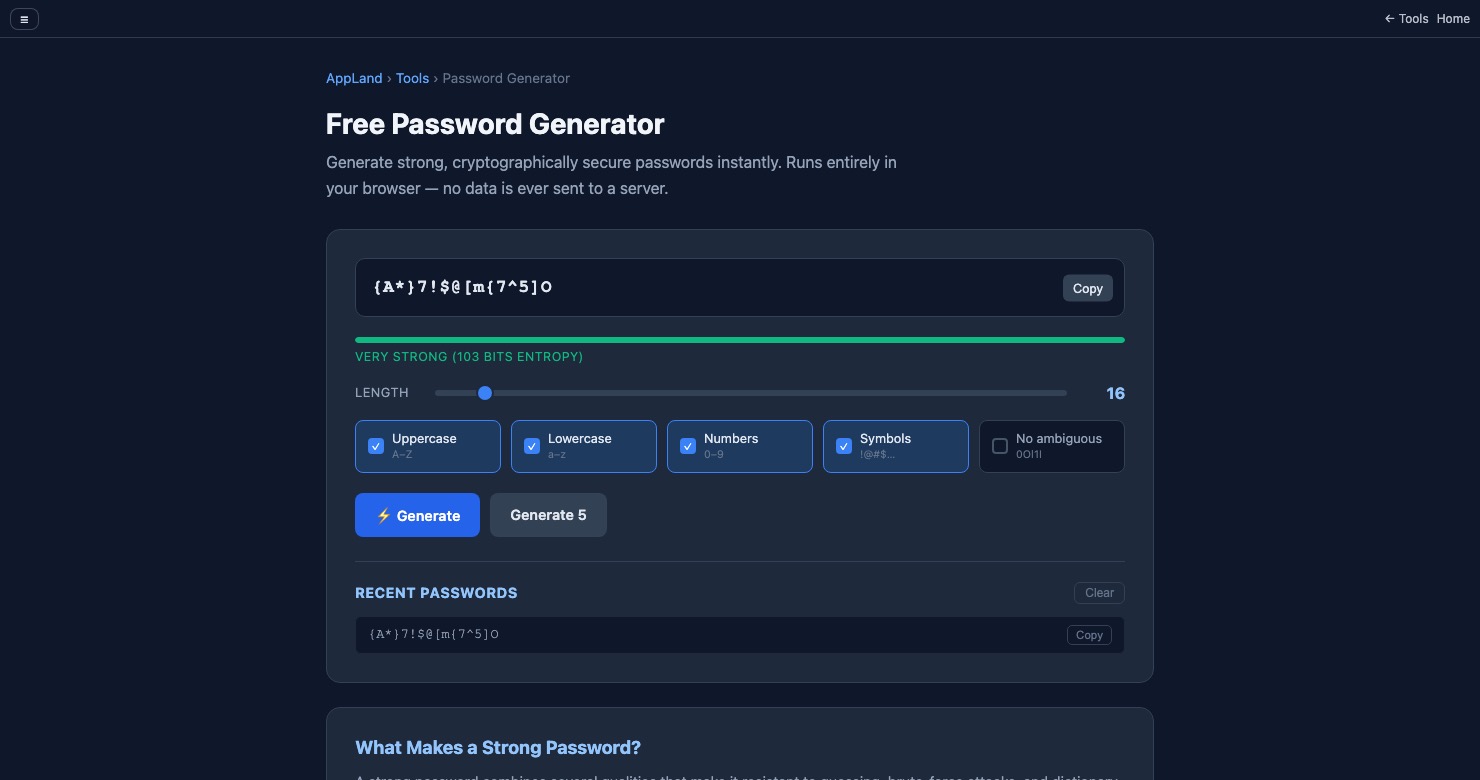Open the Tools link in the top bar
The width and height of the screenshot is (1480, 780).
[x=1413, y=19]
